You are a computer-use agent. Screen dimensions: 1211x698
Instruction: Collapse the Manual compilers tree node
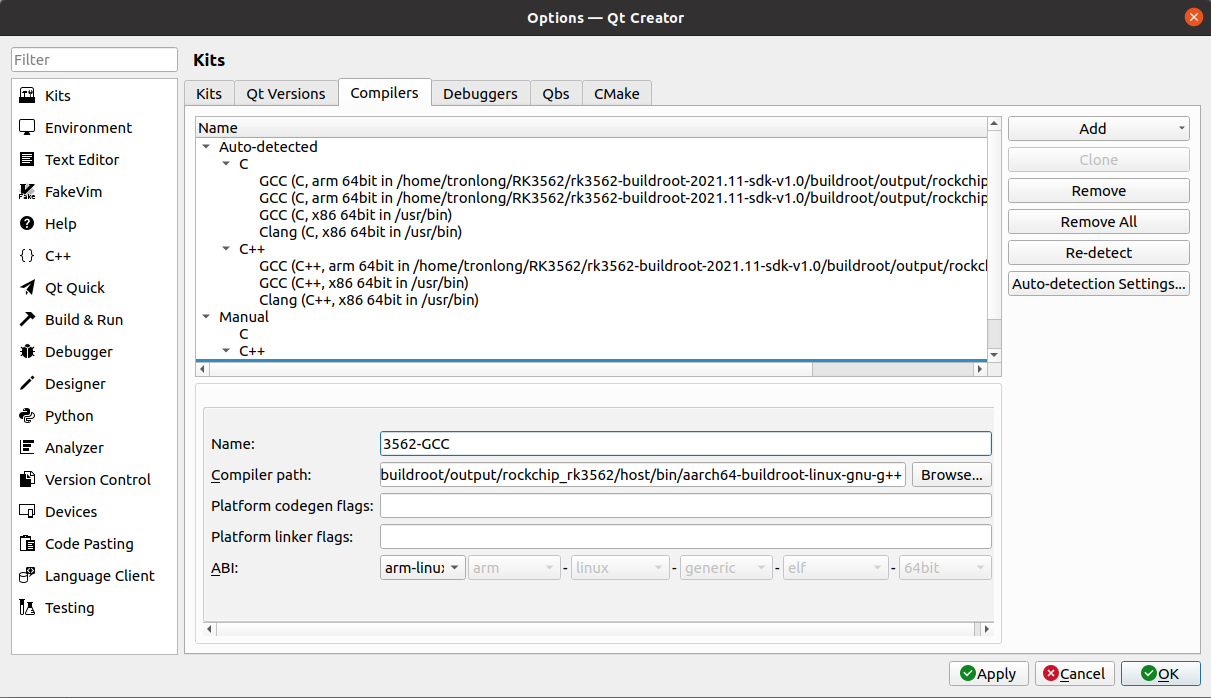(x=206, y=317)
